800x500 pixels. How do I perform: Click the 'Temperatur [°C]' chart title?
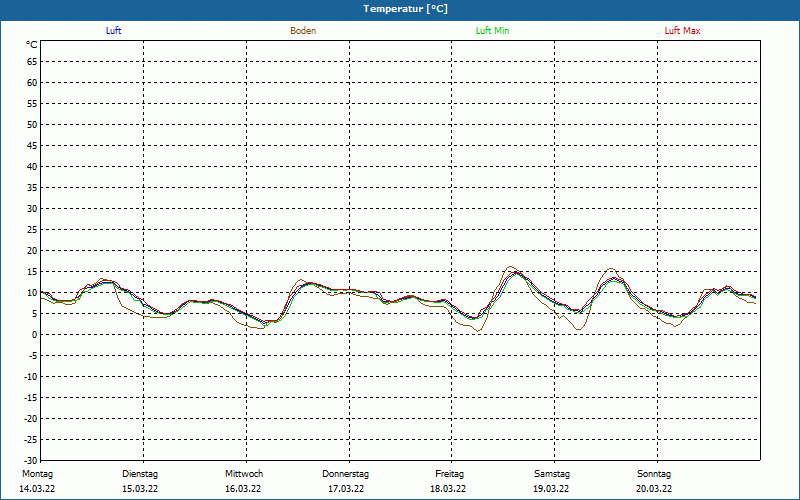click(406, 9)
